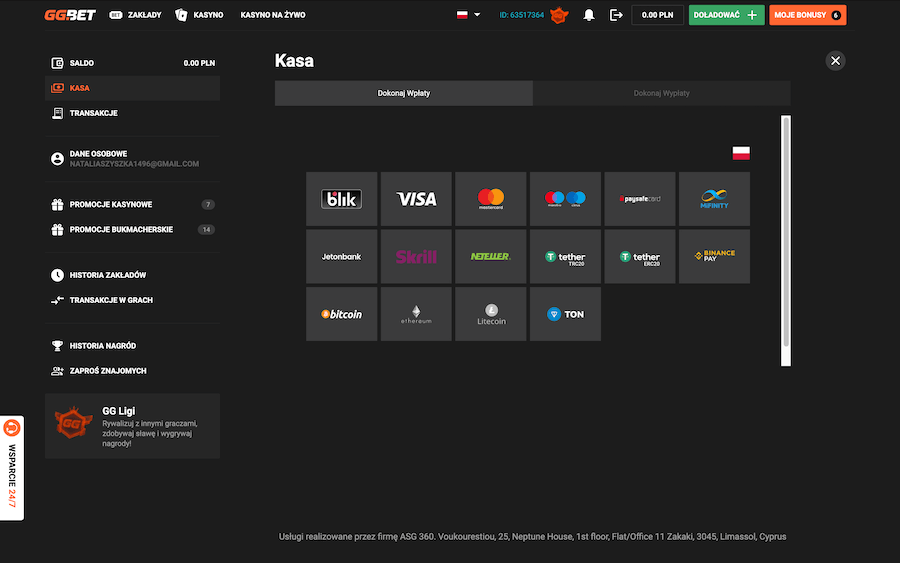Click the 0.00 PLN balance box in header
Image resolution: width=900 pixels, height=563 pixels.
click(x=657, y=15)
